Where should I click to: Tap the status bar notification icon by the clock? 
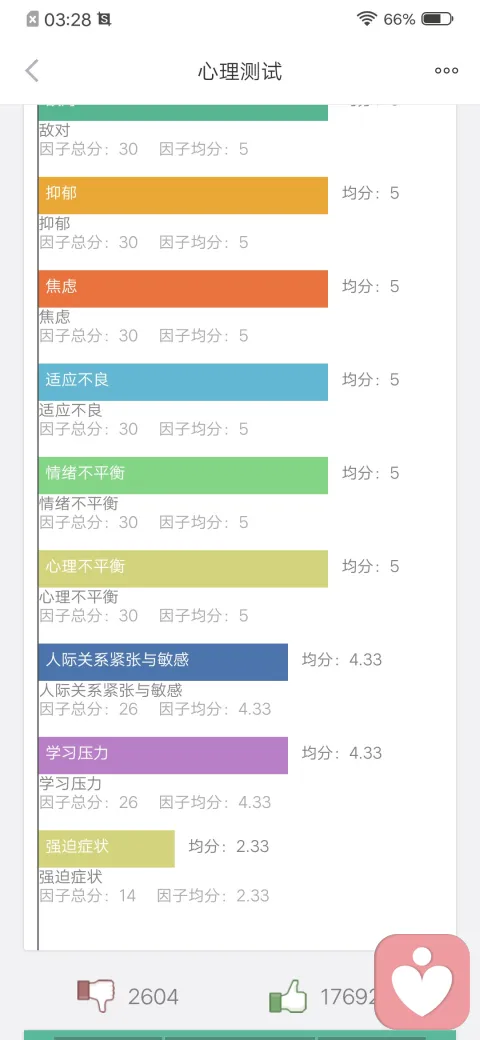104,20
